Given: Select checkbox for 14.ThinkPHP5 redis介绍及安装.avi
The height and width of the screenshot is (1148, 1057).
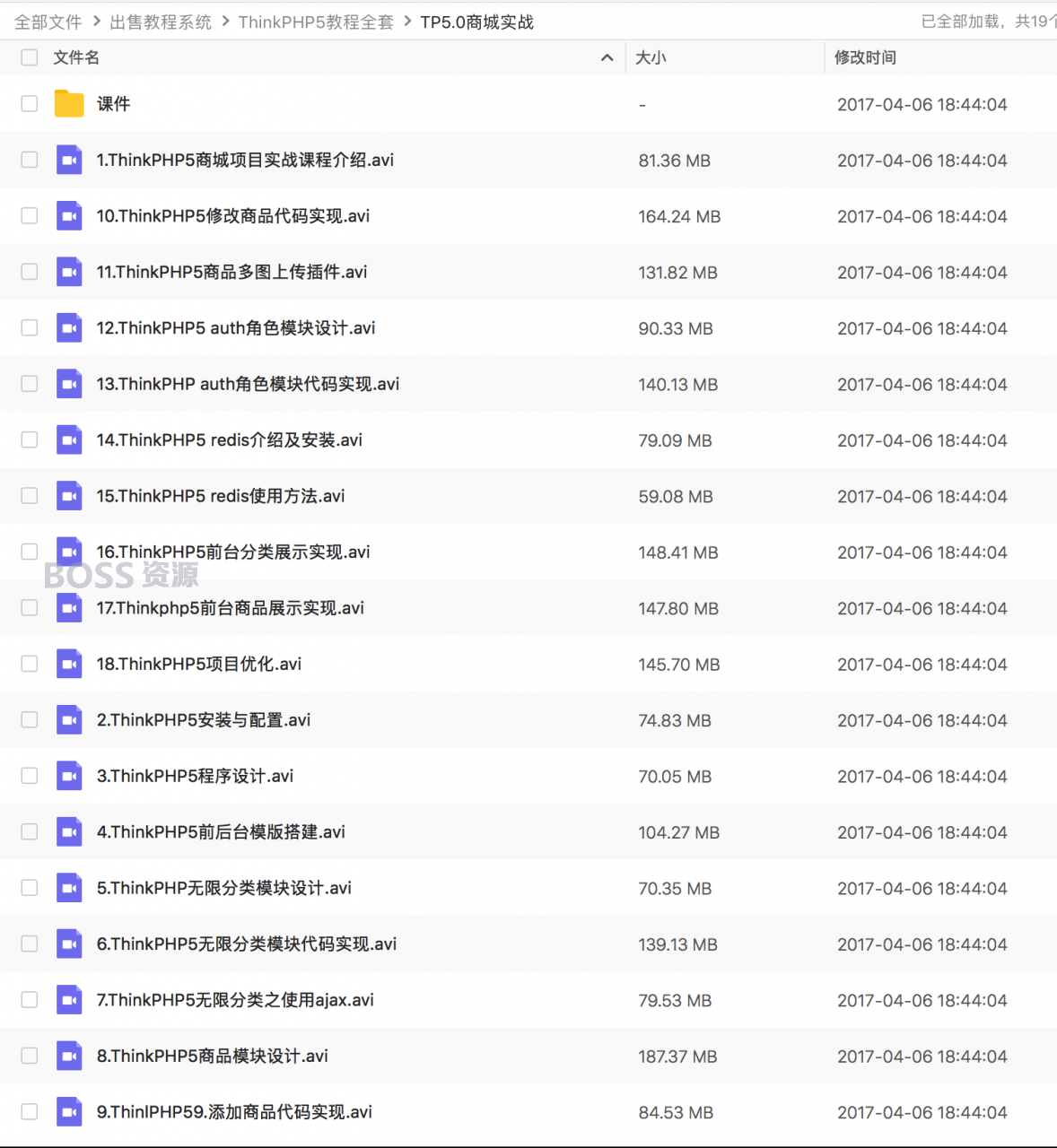Looking at the screenshot, I should pyautogui.click(x=30, y=440).
